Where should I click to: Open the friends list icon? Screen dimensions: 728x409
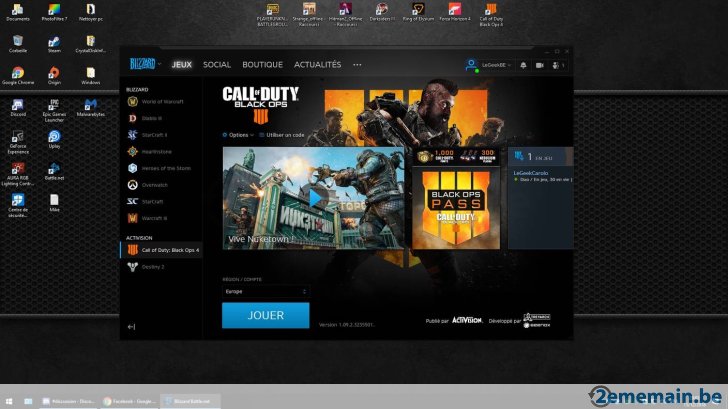[558, 65]
